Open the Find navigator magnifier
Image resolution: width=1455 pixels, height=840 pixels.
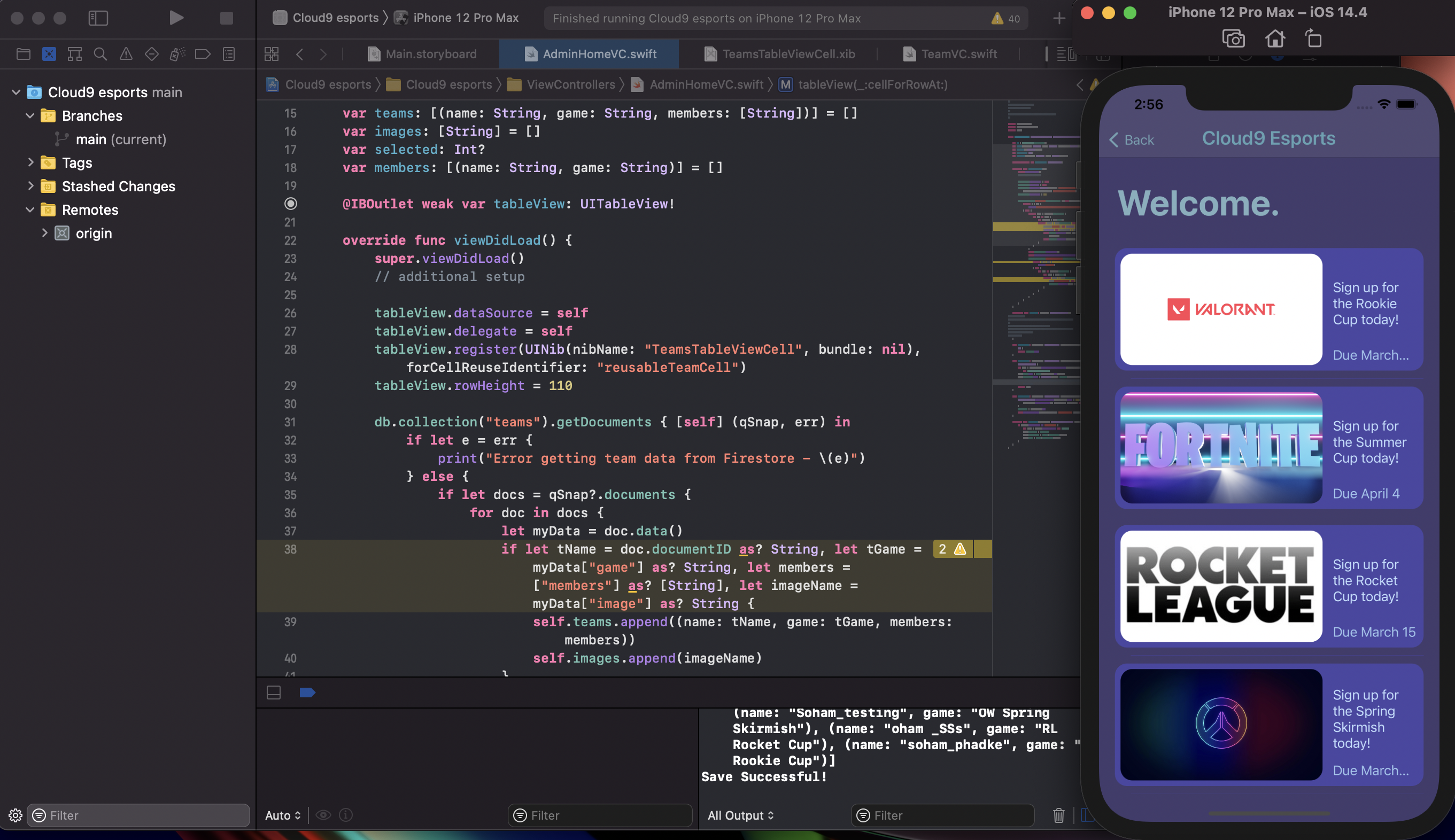click(100, 54)
